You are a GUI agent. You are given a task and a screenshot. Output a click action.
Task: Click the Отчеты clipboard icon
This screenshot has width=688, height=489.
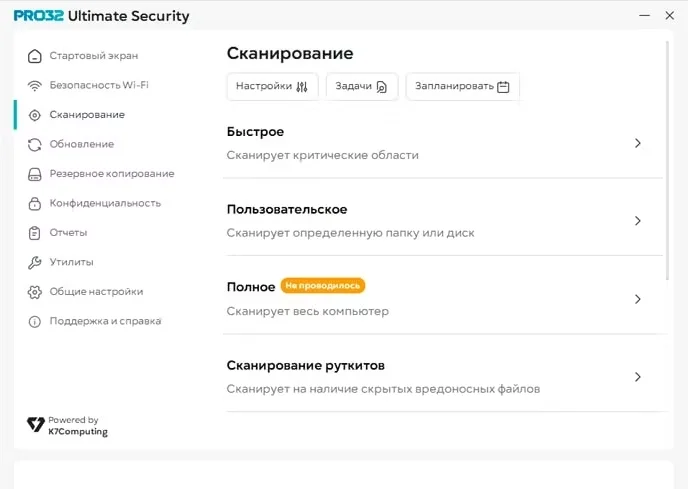pyautogui.click(x=35, y=233)
